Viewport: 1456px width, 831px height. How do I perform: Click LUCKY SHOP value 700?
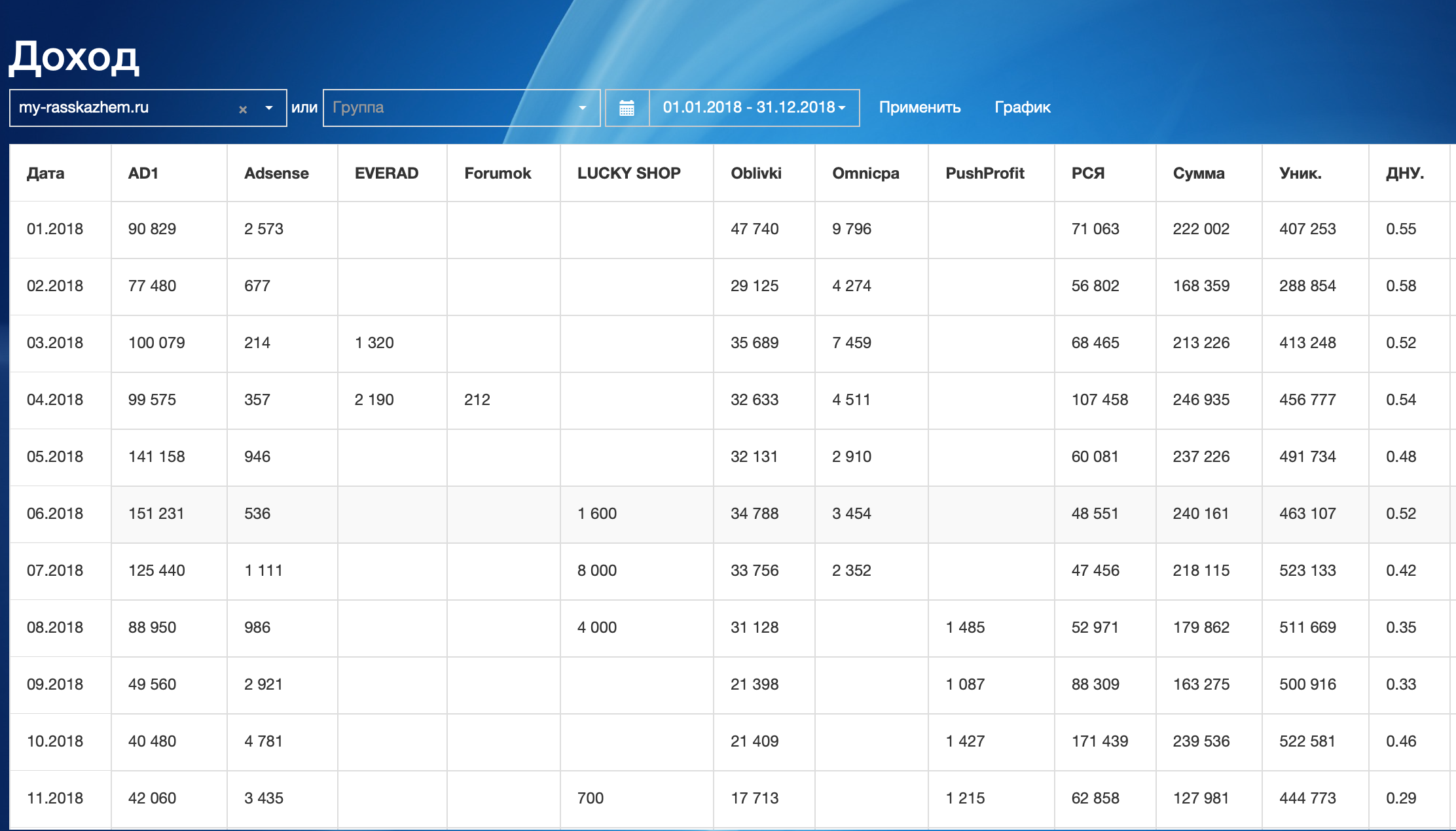(x=591, y=798)
